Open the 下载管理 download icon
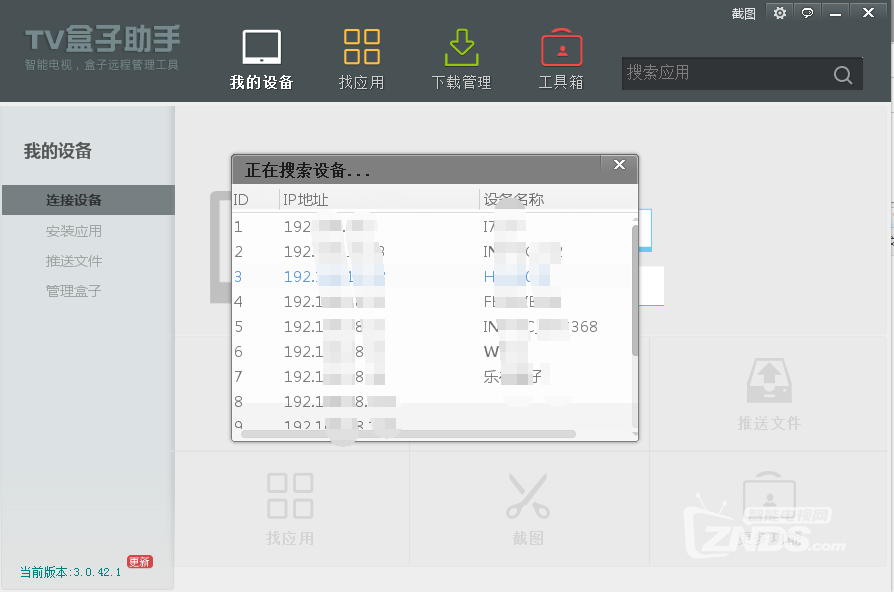 (x=461, y=47)
